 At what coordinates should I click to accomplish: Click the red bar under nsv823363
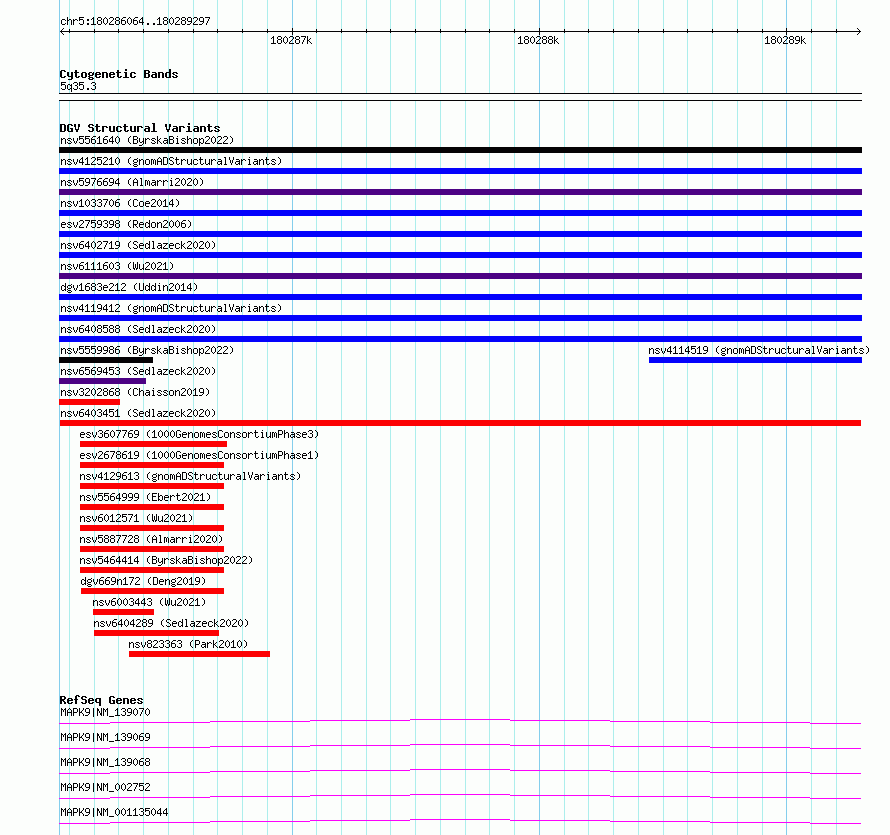[x=199, y=654]
